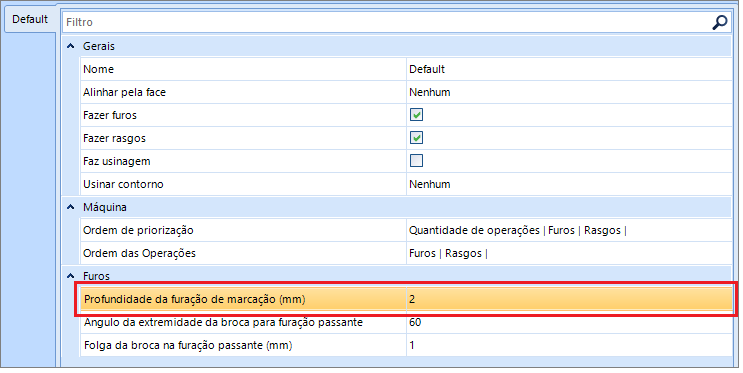Click into the Filtro search field

[x=386, y=22]
